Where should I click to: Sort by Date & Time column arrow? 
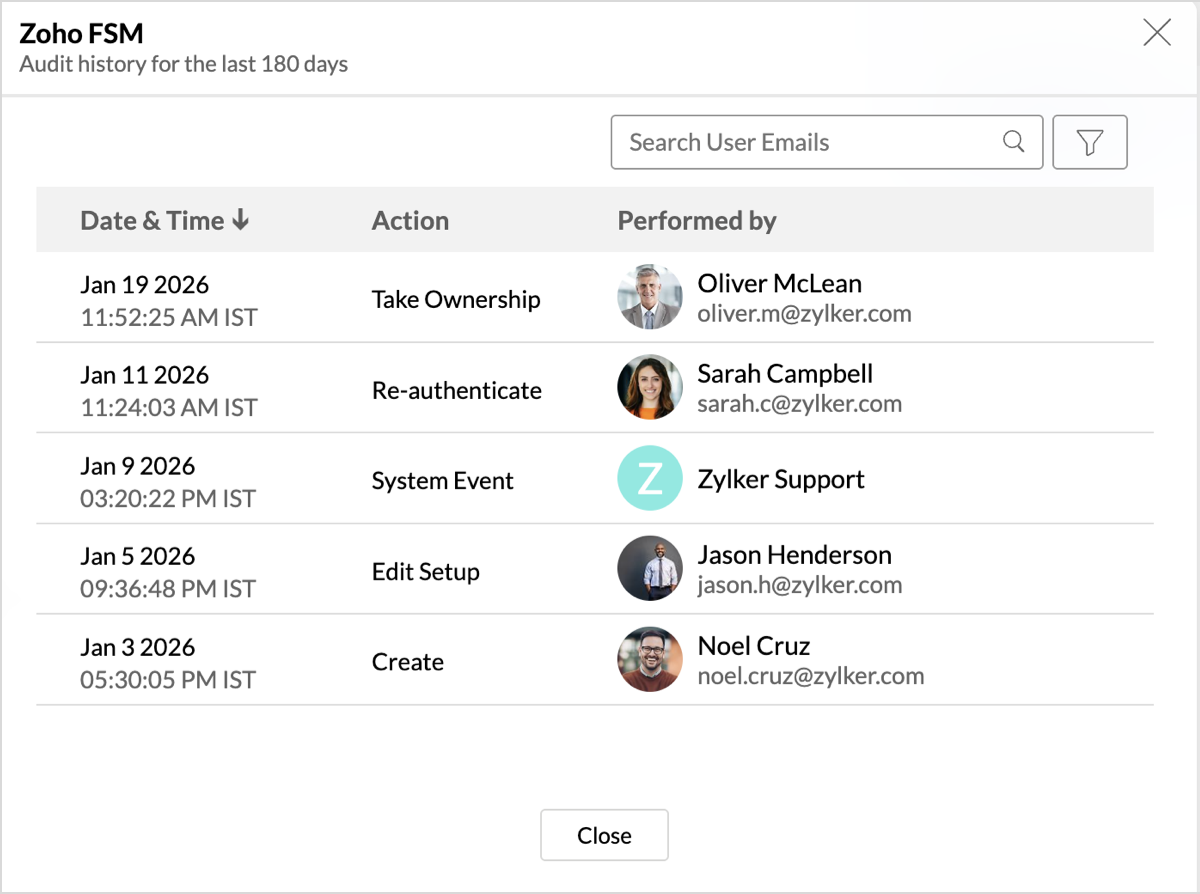click(240, 221)
